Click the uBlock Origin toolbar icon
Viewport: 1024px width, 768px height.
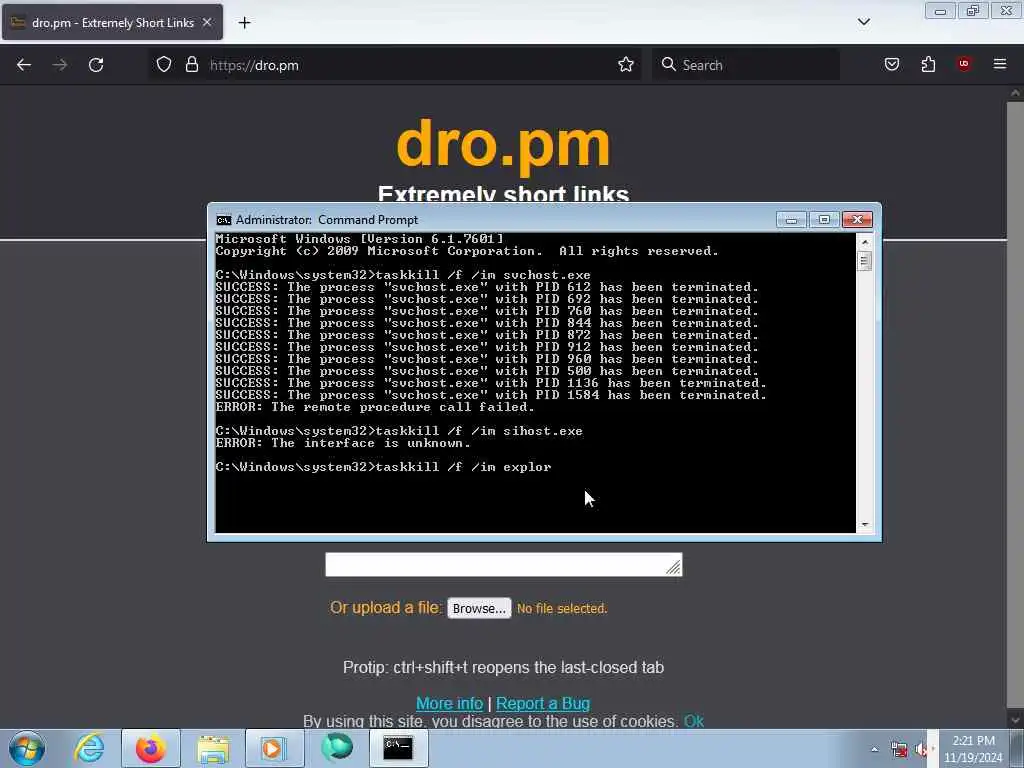pyautogui.click(x=964, y=64)
